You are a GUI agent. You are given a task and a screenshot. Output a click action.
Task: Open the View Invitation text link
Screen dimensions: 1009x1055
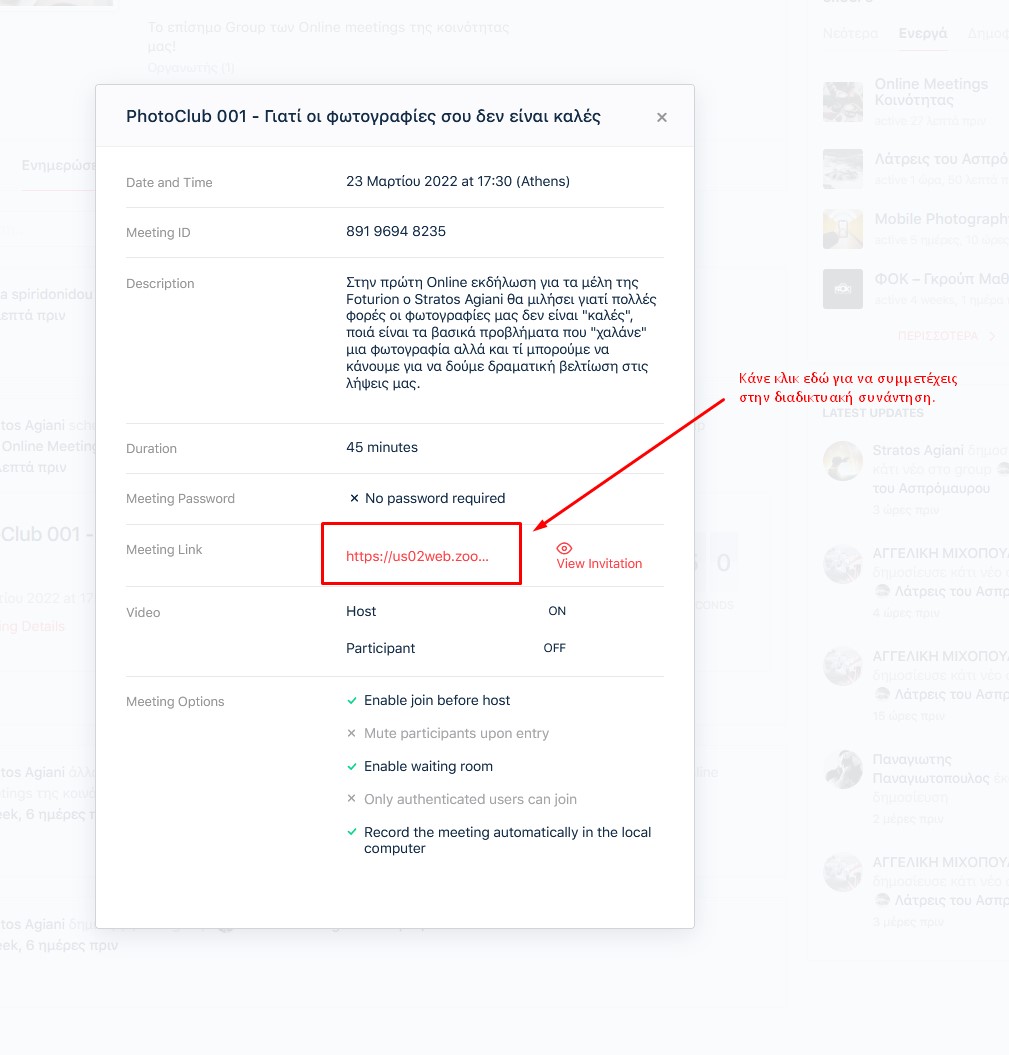(599, 564)
